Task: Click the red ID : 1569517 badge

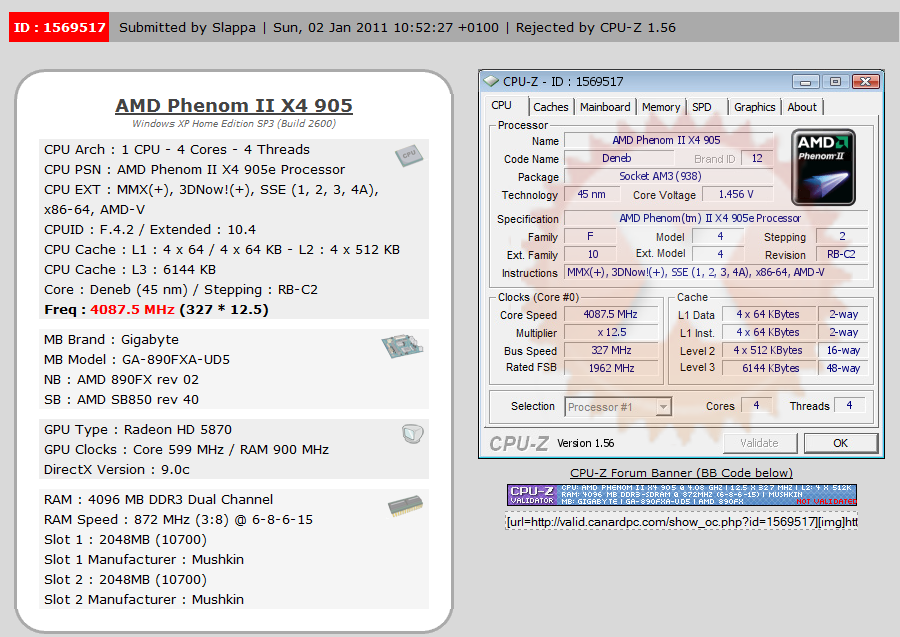Action: [59, 28]
